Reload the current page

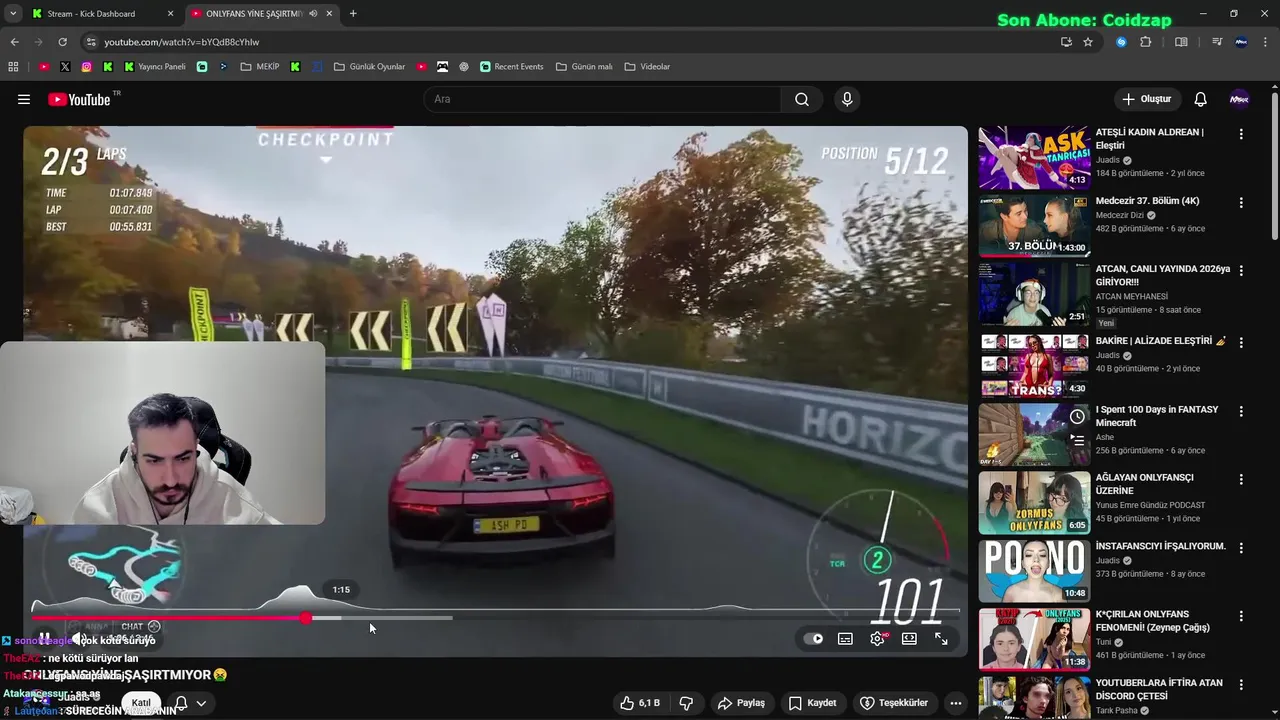click(62, 42)
